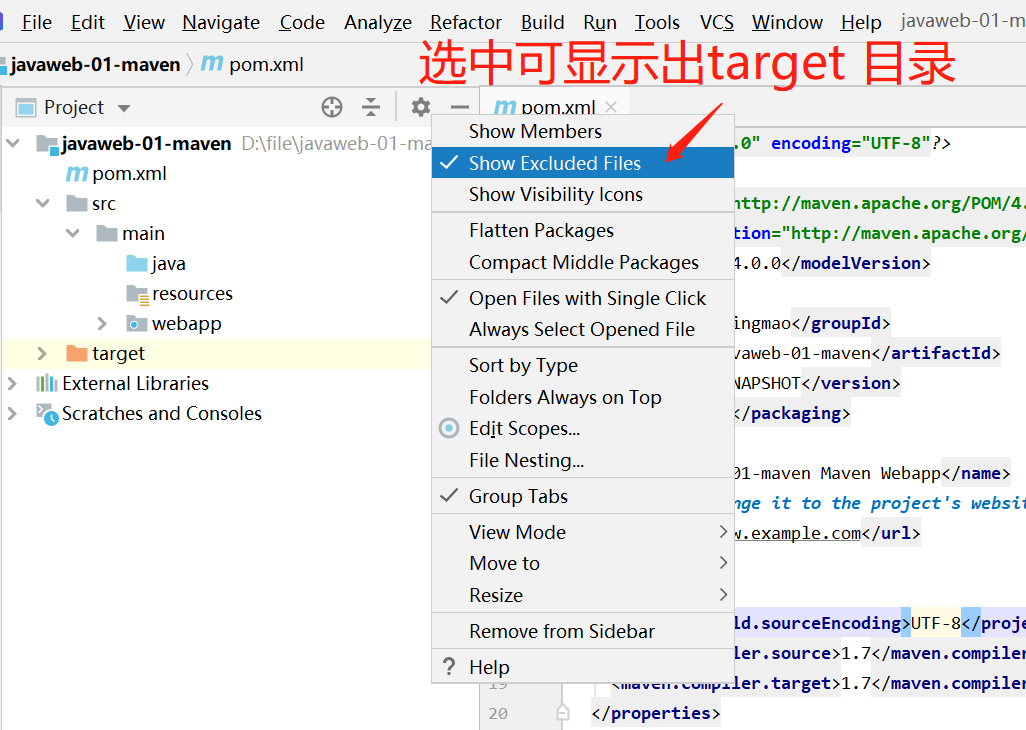Open the View Mode submenu
Viewport: 1026px width, 730px height.
[582, 532]
